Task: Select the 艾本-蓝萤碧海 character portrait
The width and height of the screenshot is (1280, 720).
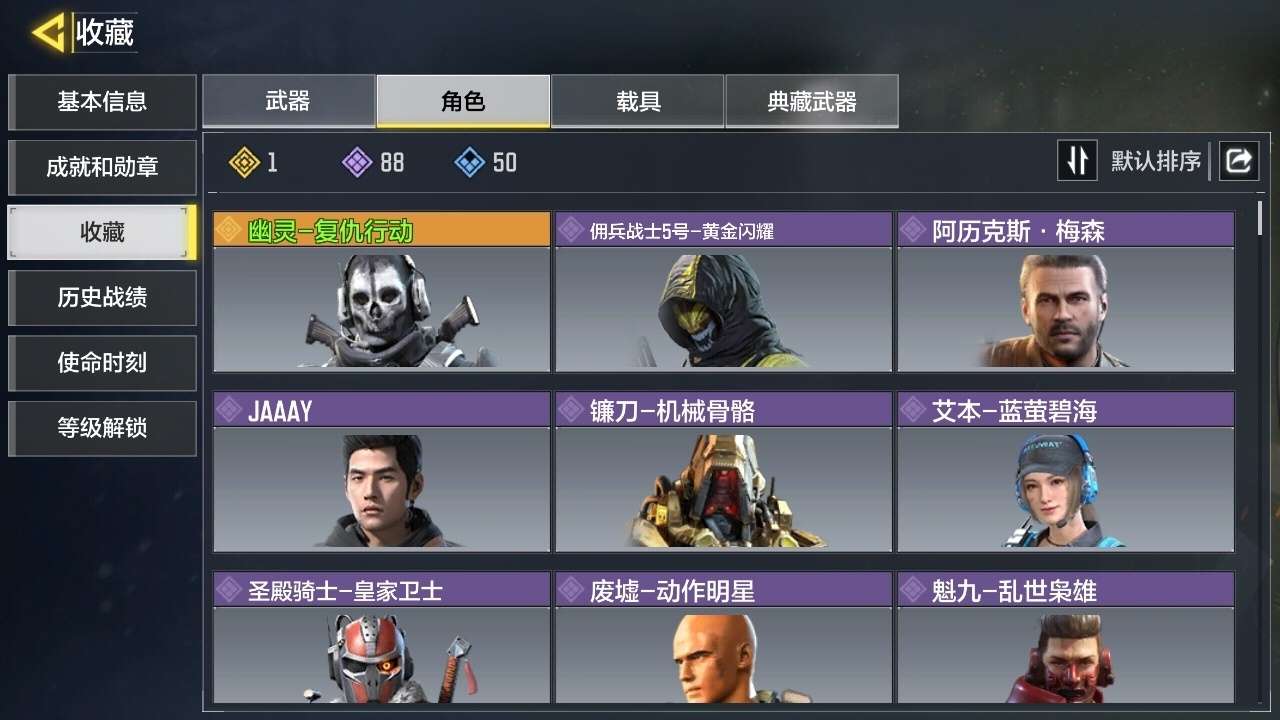Action: (1065, 489)
